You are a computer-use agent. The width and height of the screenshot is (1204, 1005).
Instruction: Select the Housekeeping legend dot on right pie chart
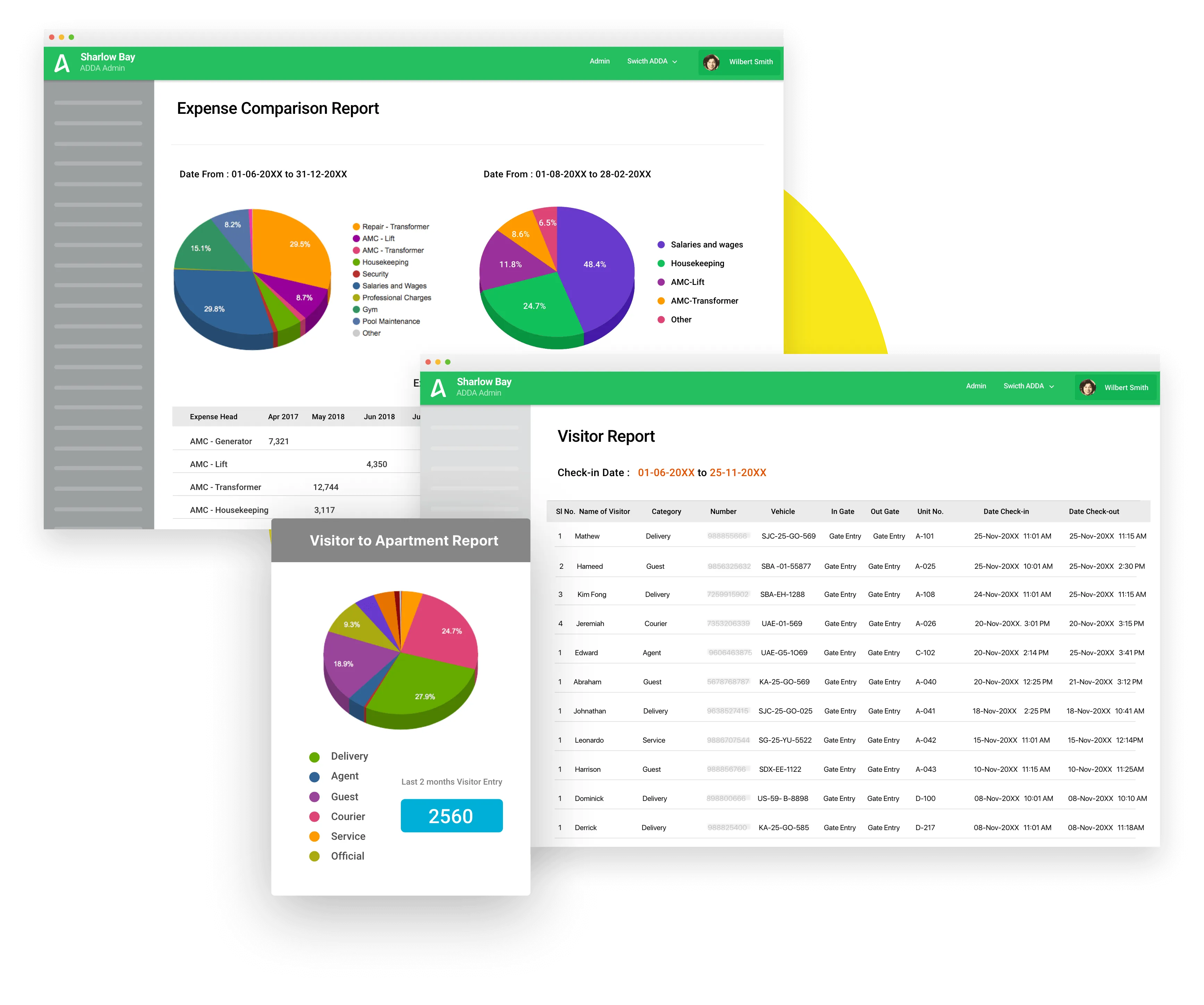tap(662, 263)
